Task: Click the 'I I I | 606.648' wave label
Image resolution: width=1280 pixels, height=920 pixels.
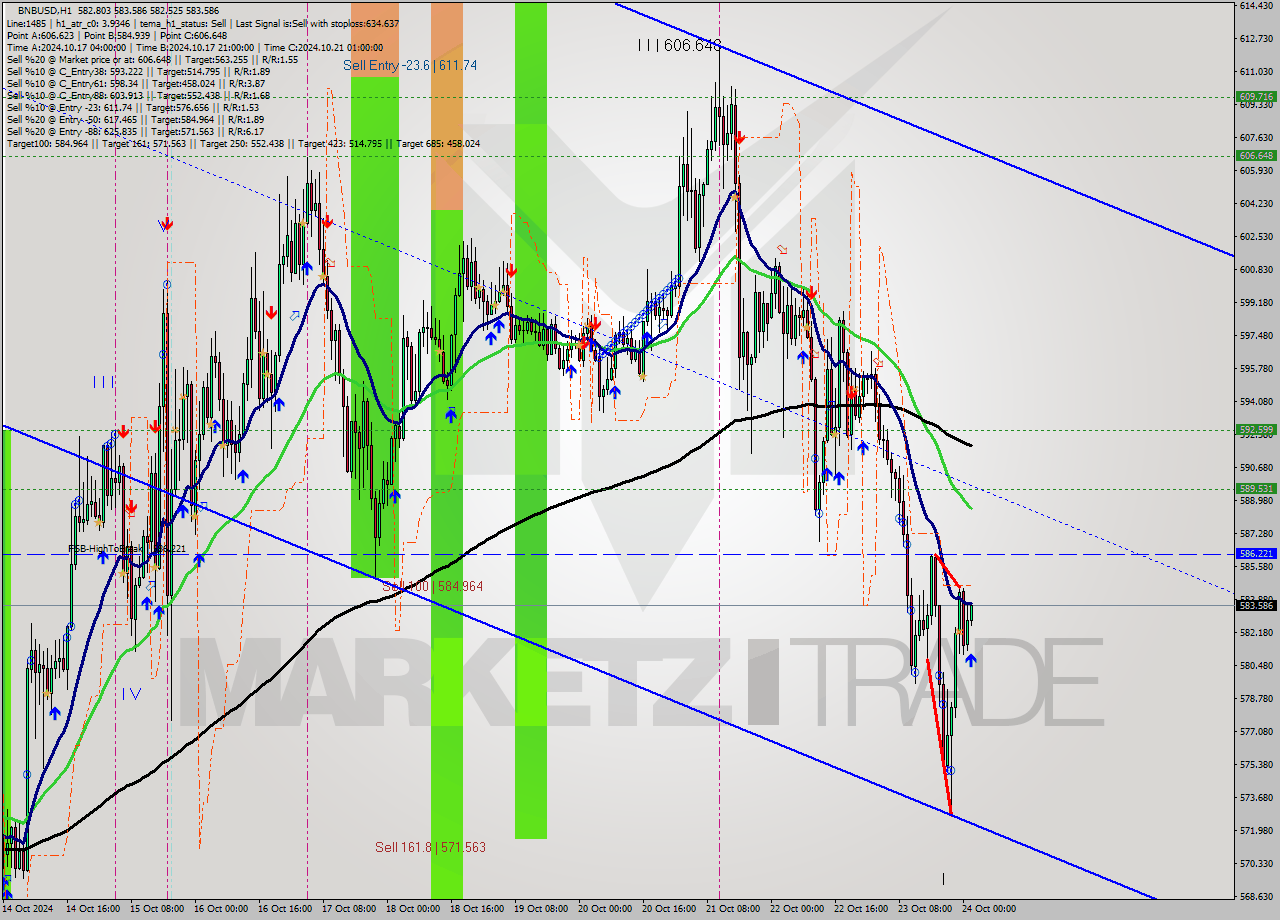Action: [x=680, y=45]
